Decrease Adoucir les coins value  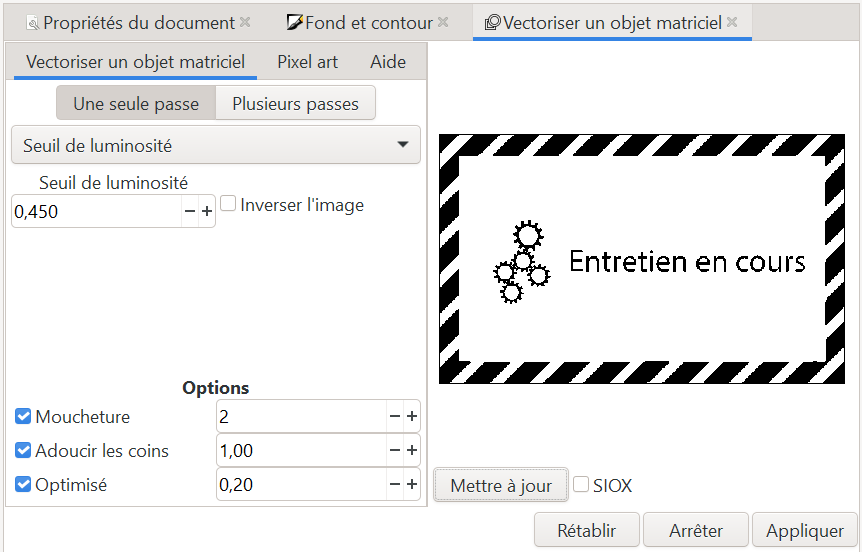click(x=394, y=451)
